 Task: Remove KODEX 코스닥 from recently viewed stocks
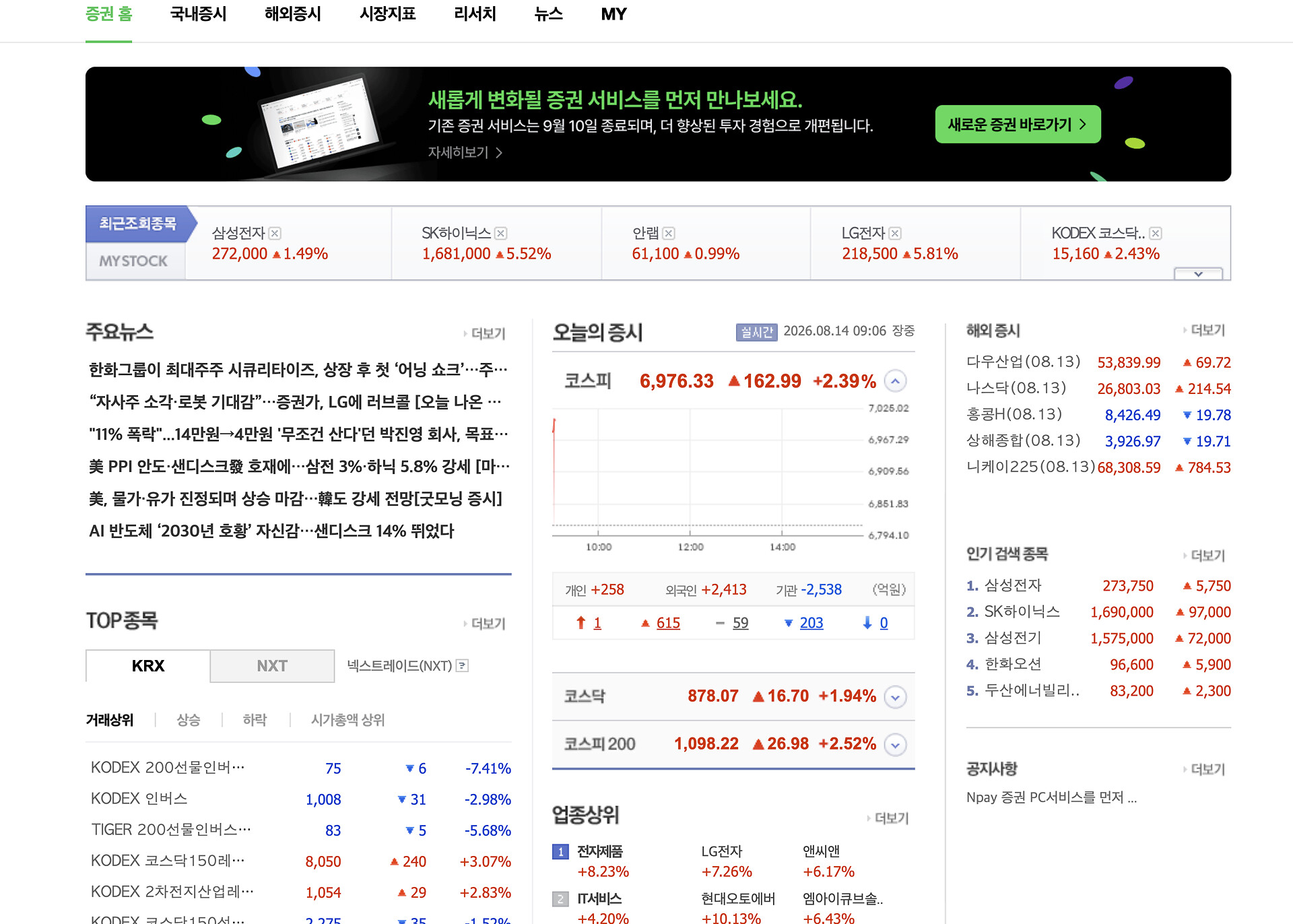click(1156, 233)
